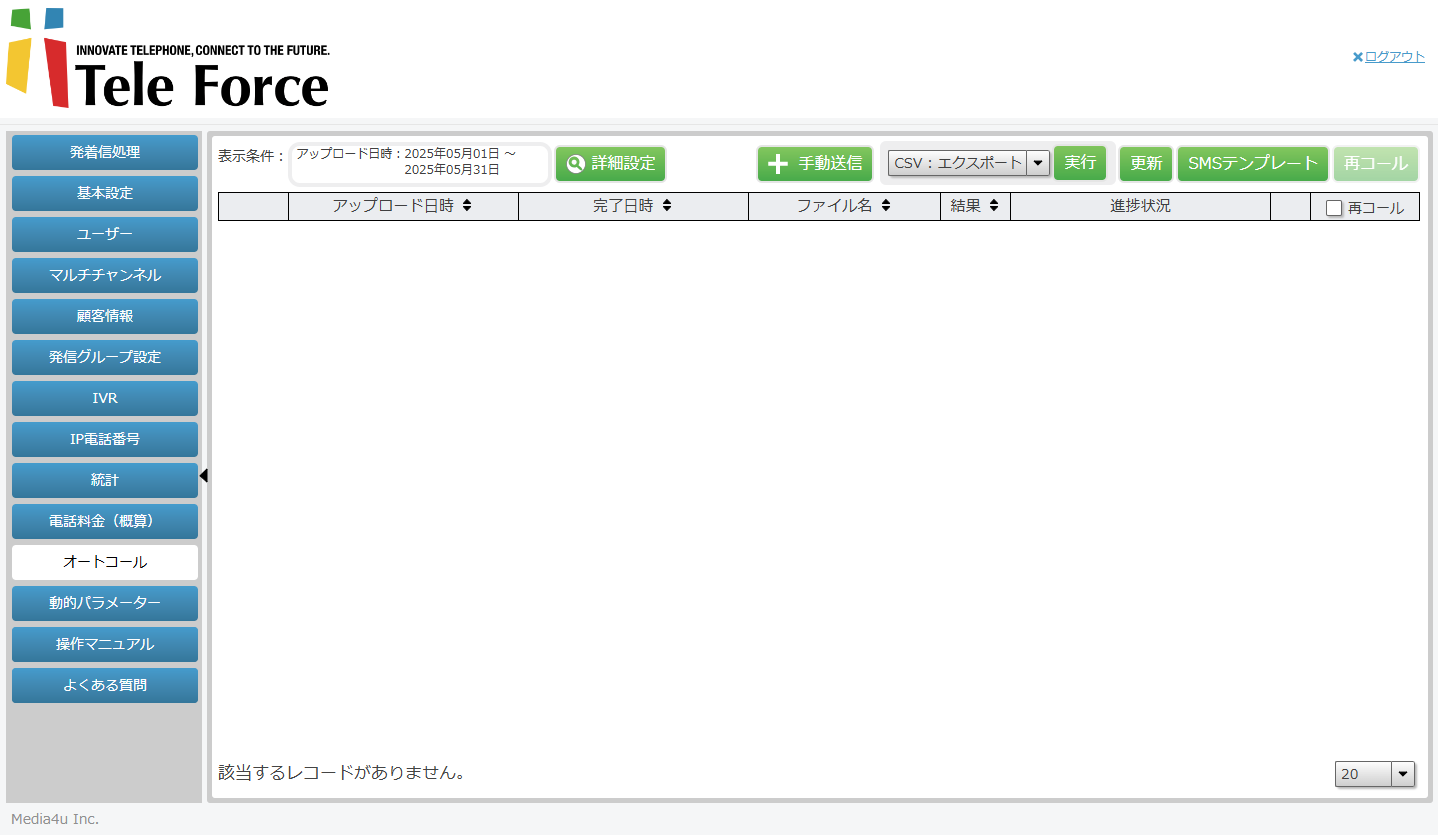
Task: Open the 操作マニュアル page
Action: pos(105,644)
